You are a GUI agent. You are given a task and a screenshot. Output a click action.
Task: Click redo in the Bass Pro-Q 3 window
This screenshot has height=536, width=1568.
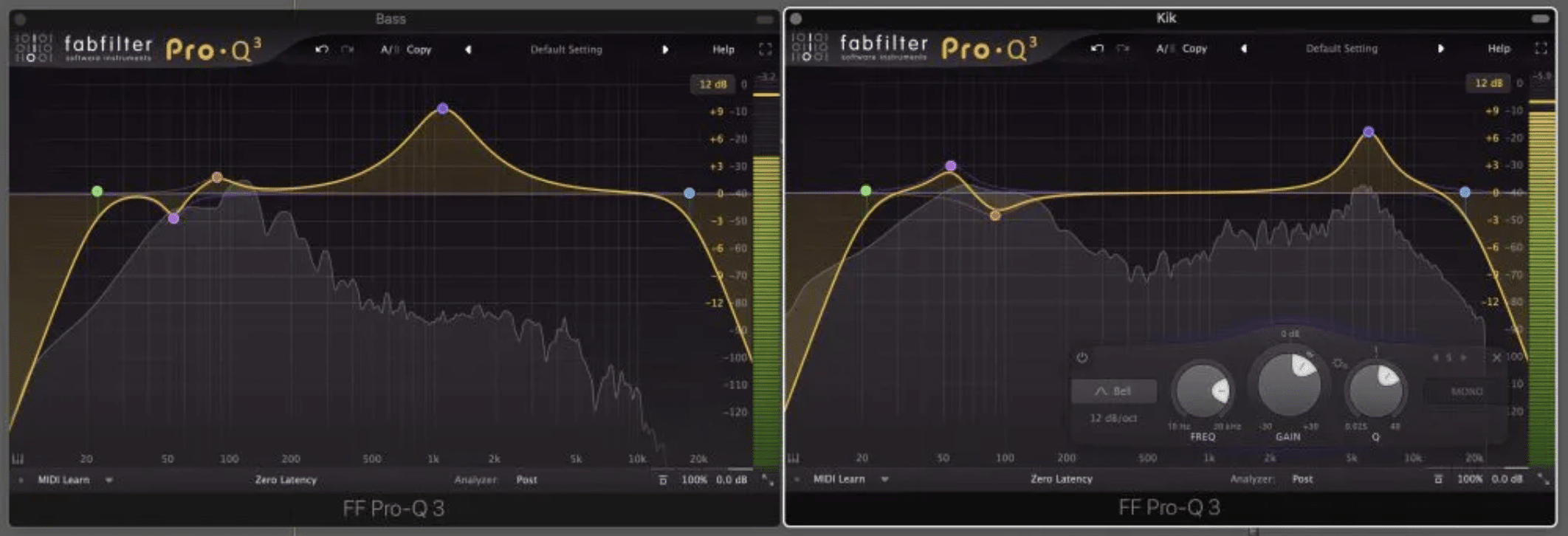(x=348, y=49)
